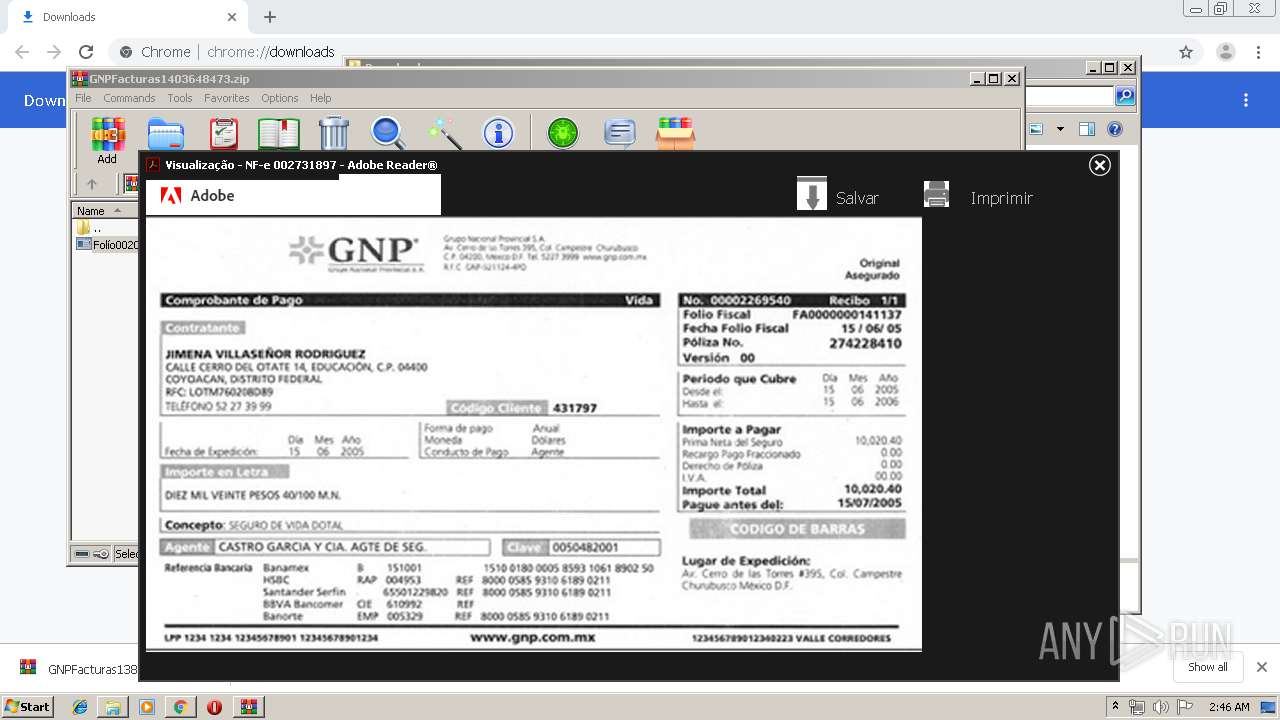Open the WinRAR File menu
This screenshot has height=720, width=1280.
[83, 98]
